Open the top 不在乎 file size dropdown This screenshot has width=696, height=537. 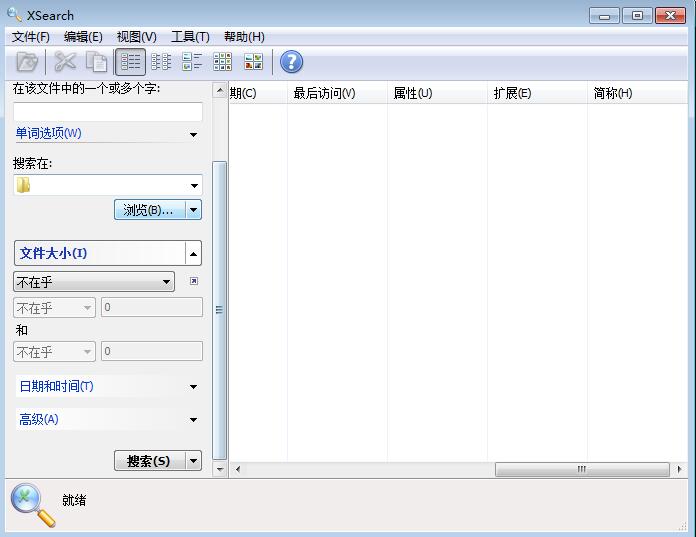94,281
